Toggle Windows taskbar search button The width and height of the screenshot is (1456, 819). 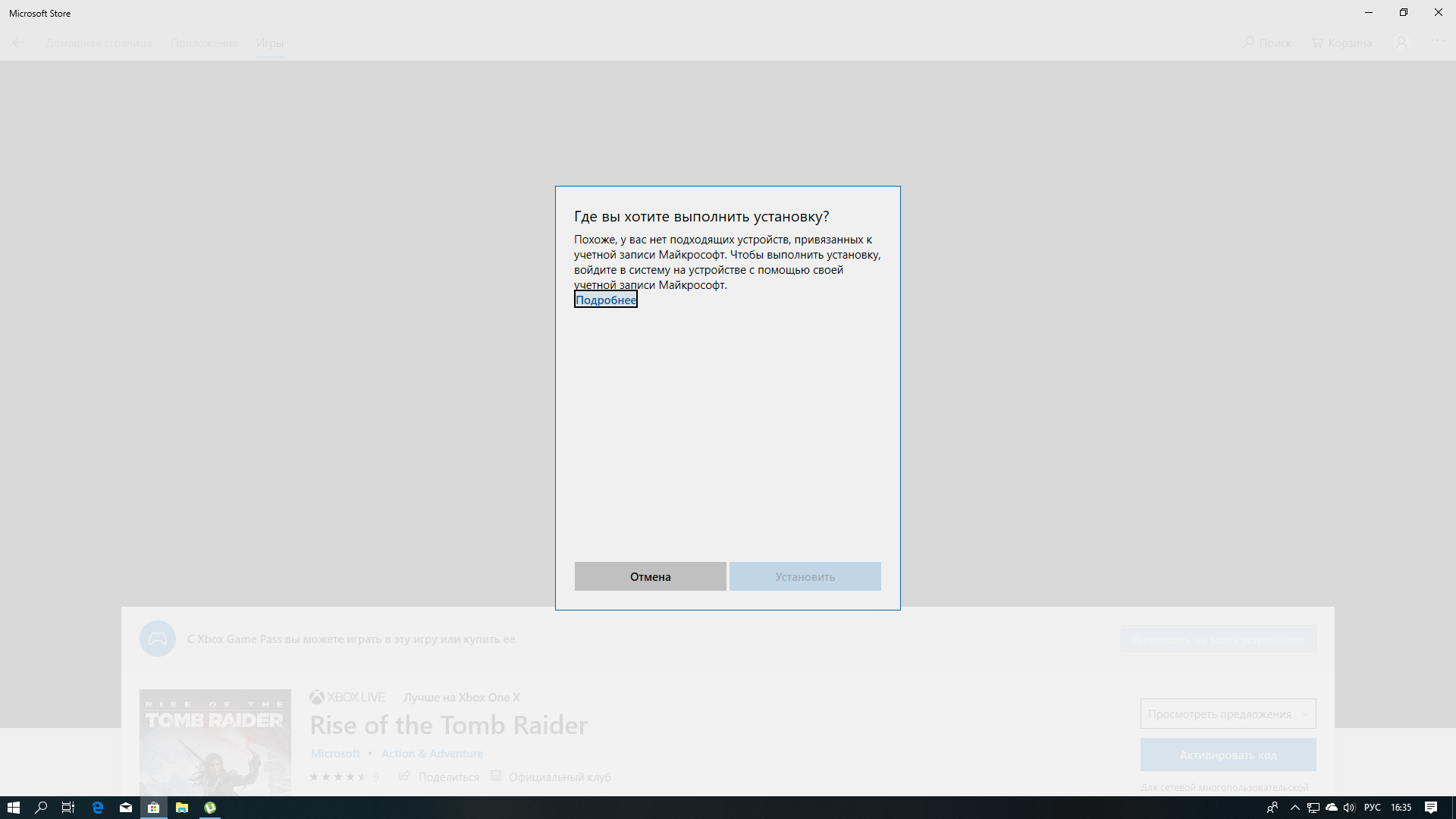[x=40, y=808]
